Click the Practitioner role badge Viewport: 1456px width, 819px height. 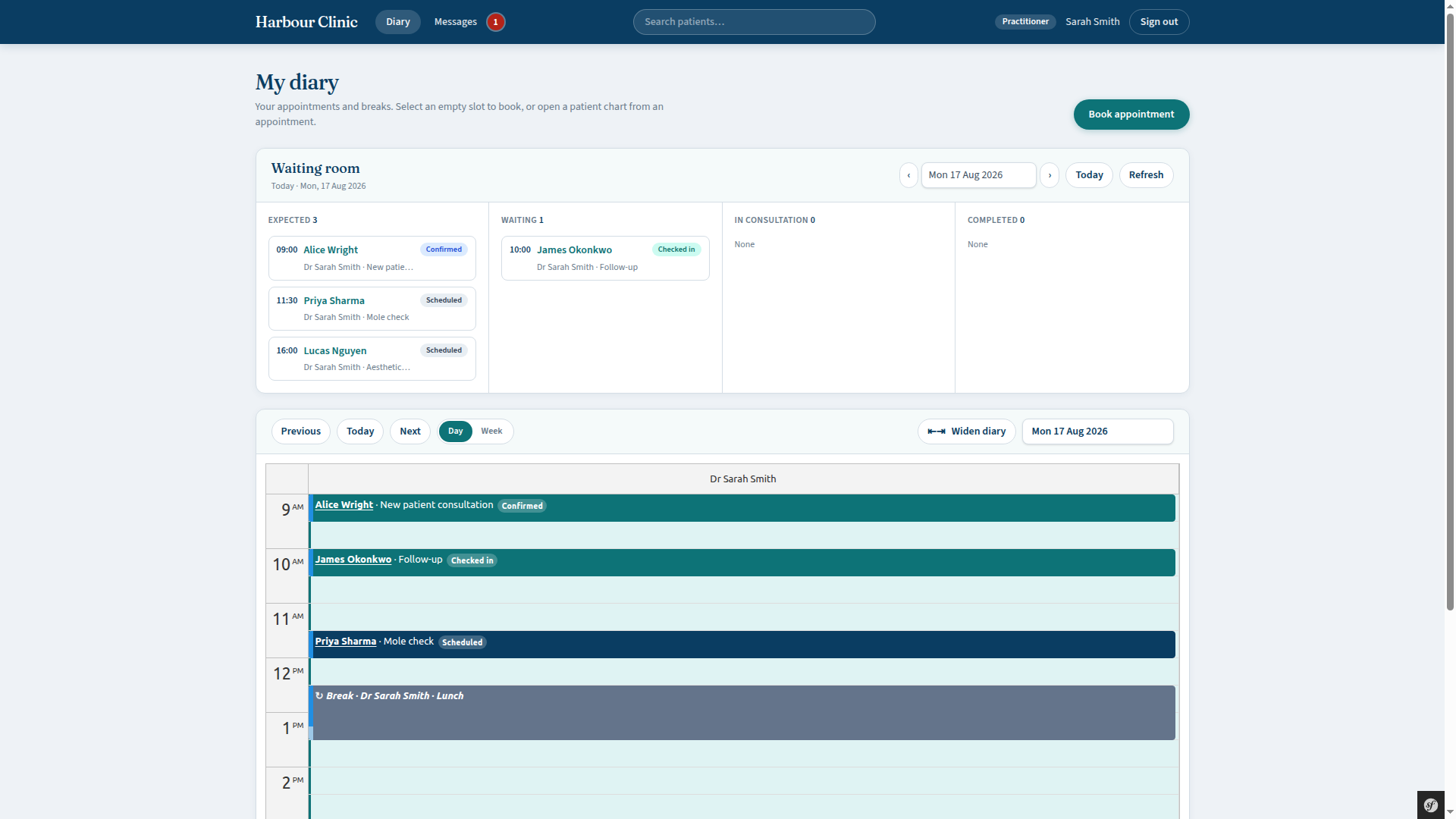[1025, 22]
